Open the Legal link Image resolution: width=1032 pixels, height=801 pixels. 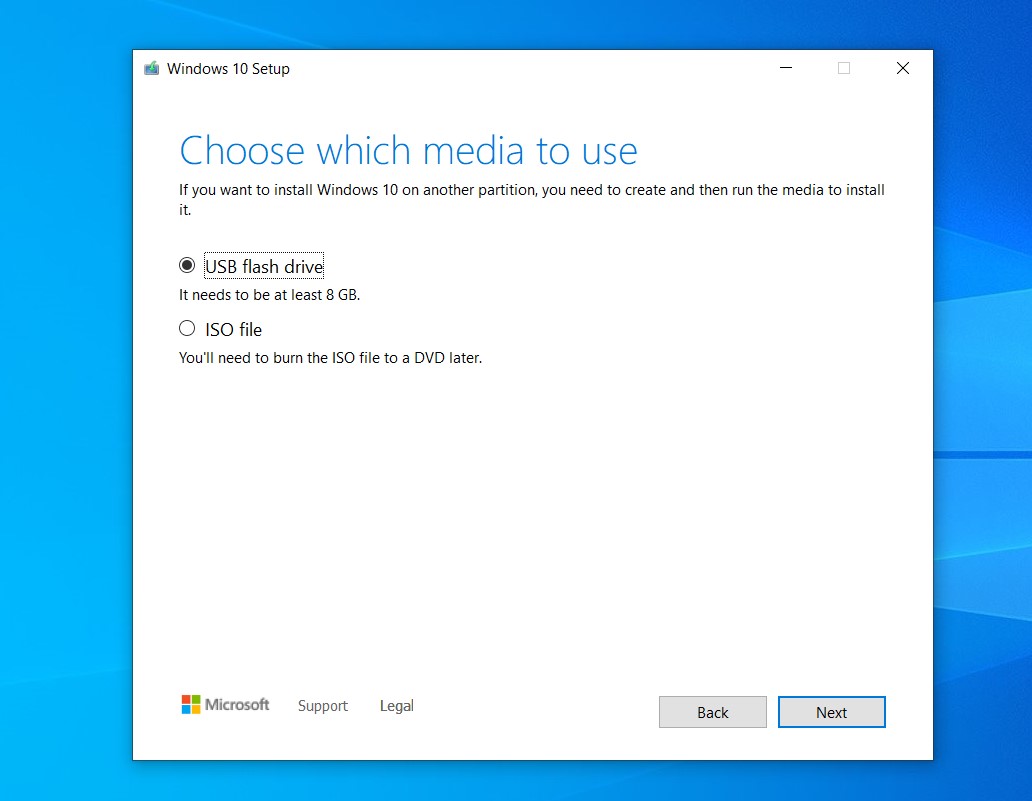(396, 706)
